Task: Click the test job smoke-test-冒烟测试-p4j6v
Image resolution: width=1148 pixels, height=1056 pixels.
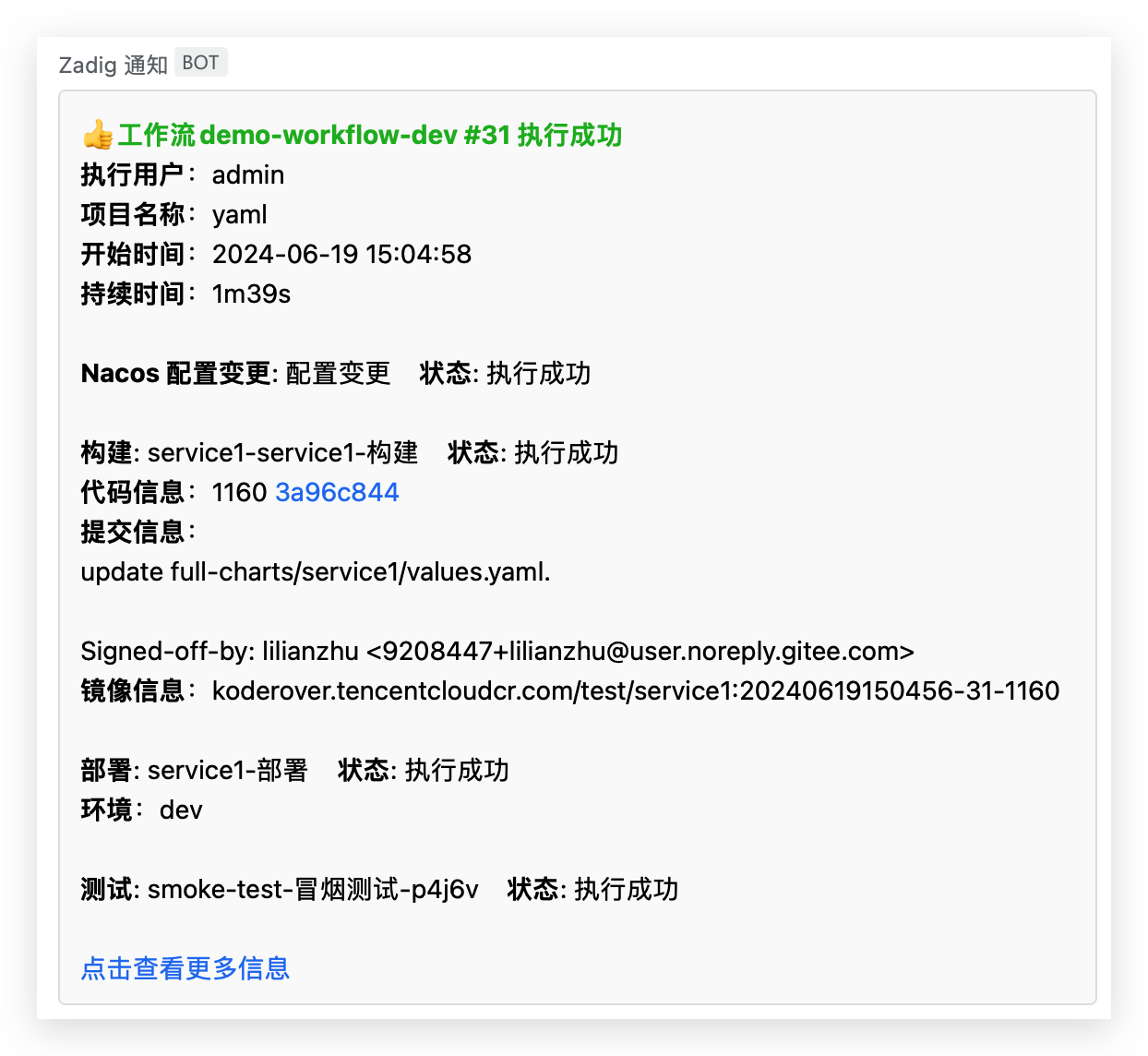Action: click(313, 890)
